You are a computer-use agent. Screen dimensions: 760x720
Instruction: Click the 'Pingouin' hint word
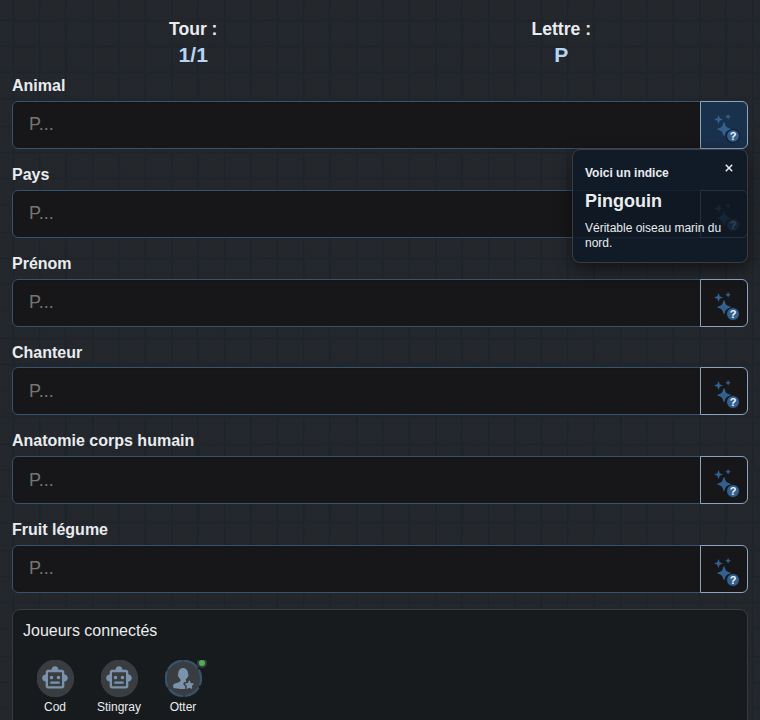(x=623, y=201)
